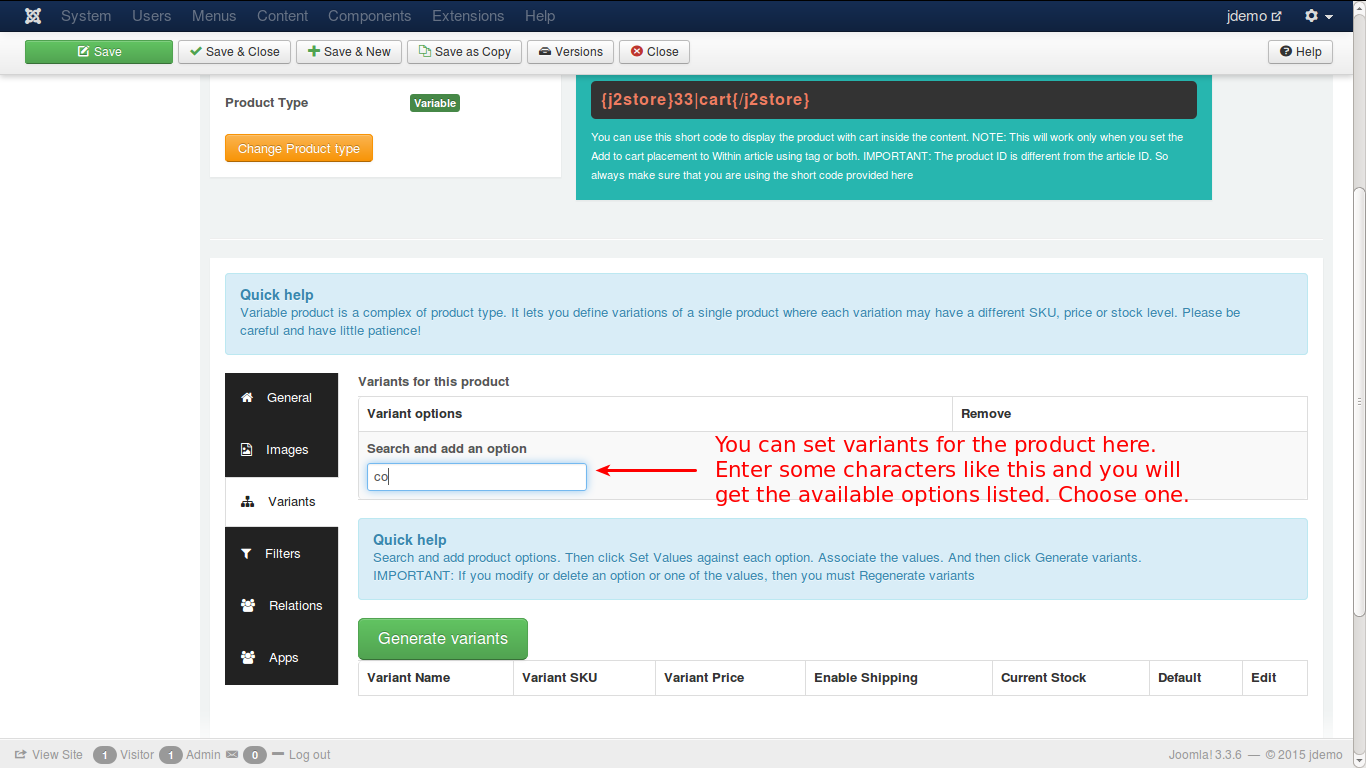The image size is (1366, 768).
Task: Click the Joomla logo icon
Action: click(33, 16)
